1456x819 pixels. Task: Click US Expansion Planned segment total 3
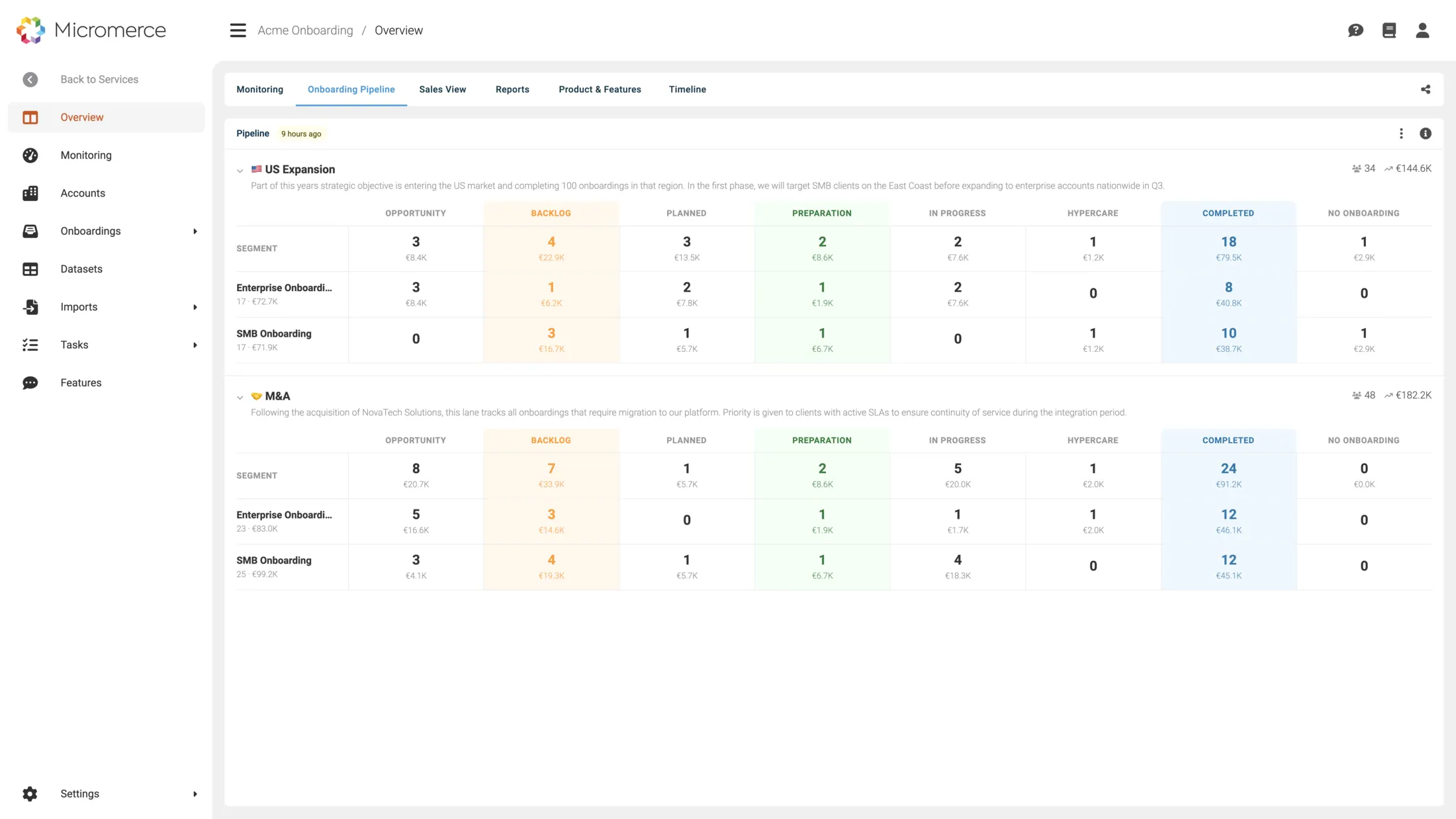click(687, 242)
